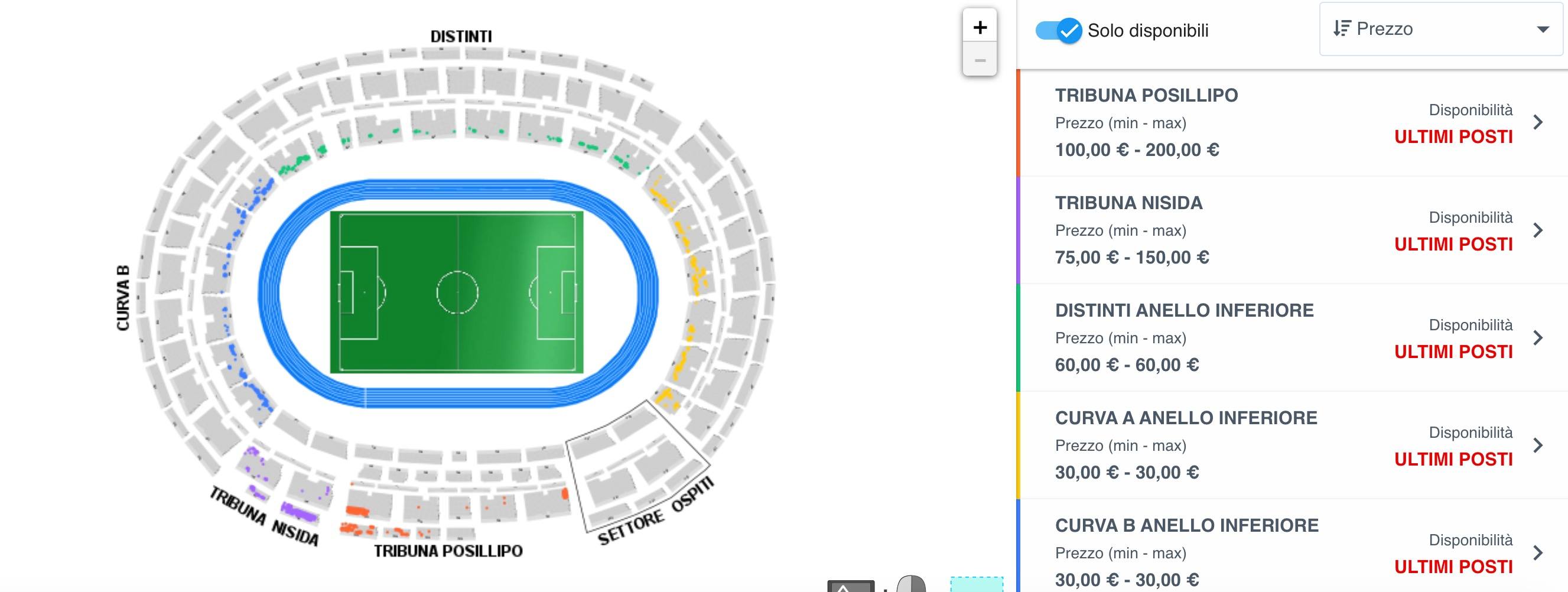Zoom out of the stadium map
The image size is (1568, 592).
[980, 60]
